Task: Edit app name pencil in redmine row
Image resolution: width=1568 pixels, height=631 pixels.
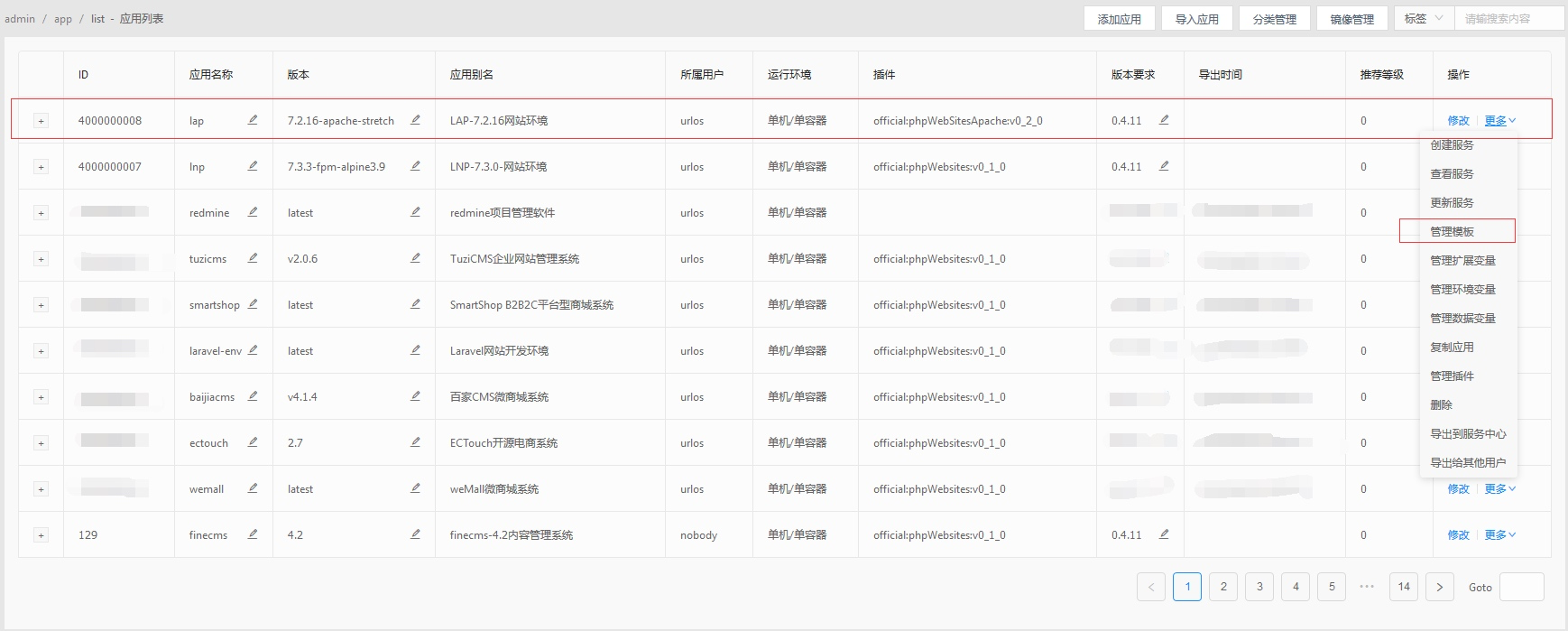Action: coord(253,211)
